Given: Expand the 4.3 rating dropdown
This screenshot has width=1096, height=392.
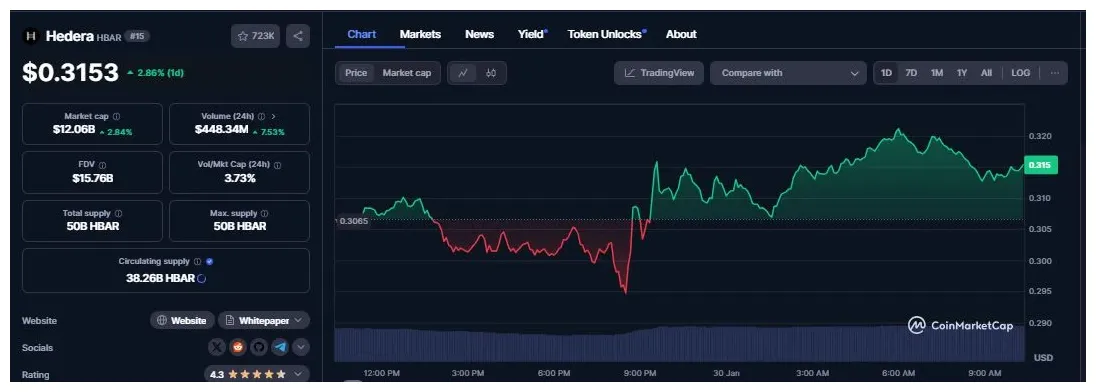Looking at the screenshot, I should click(x=257, y=375).
